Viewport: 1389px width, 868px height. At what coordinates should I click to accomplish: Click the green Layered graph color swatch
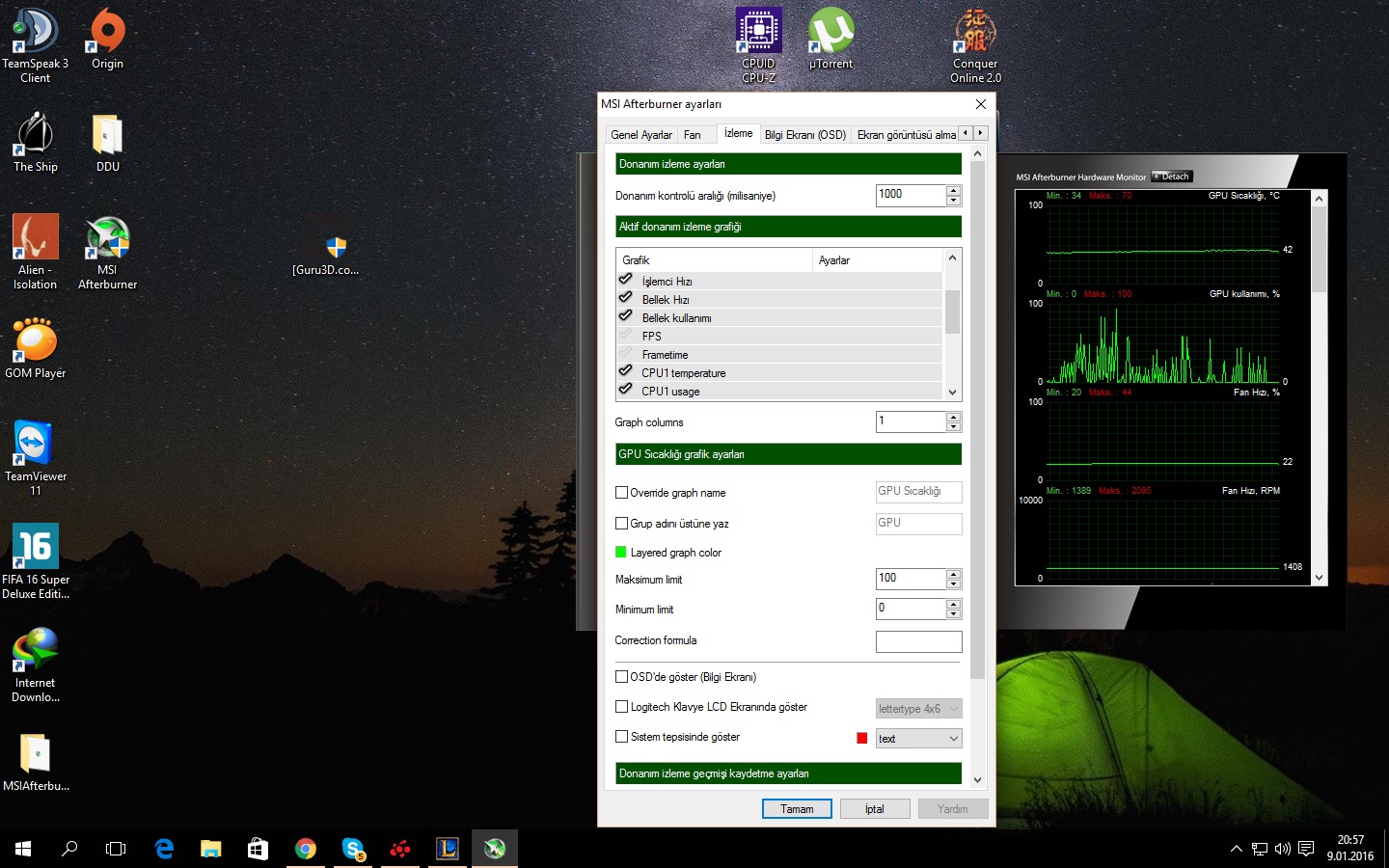coord(621,553)
